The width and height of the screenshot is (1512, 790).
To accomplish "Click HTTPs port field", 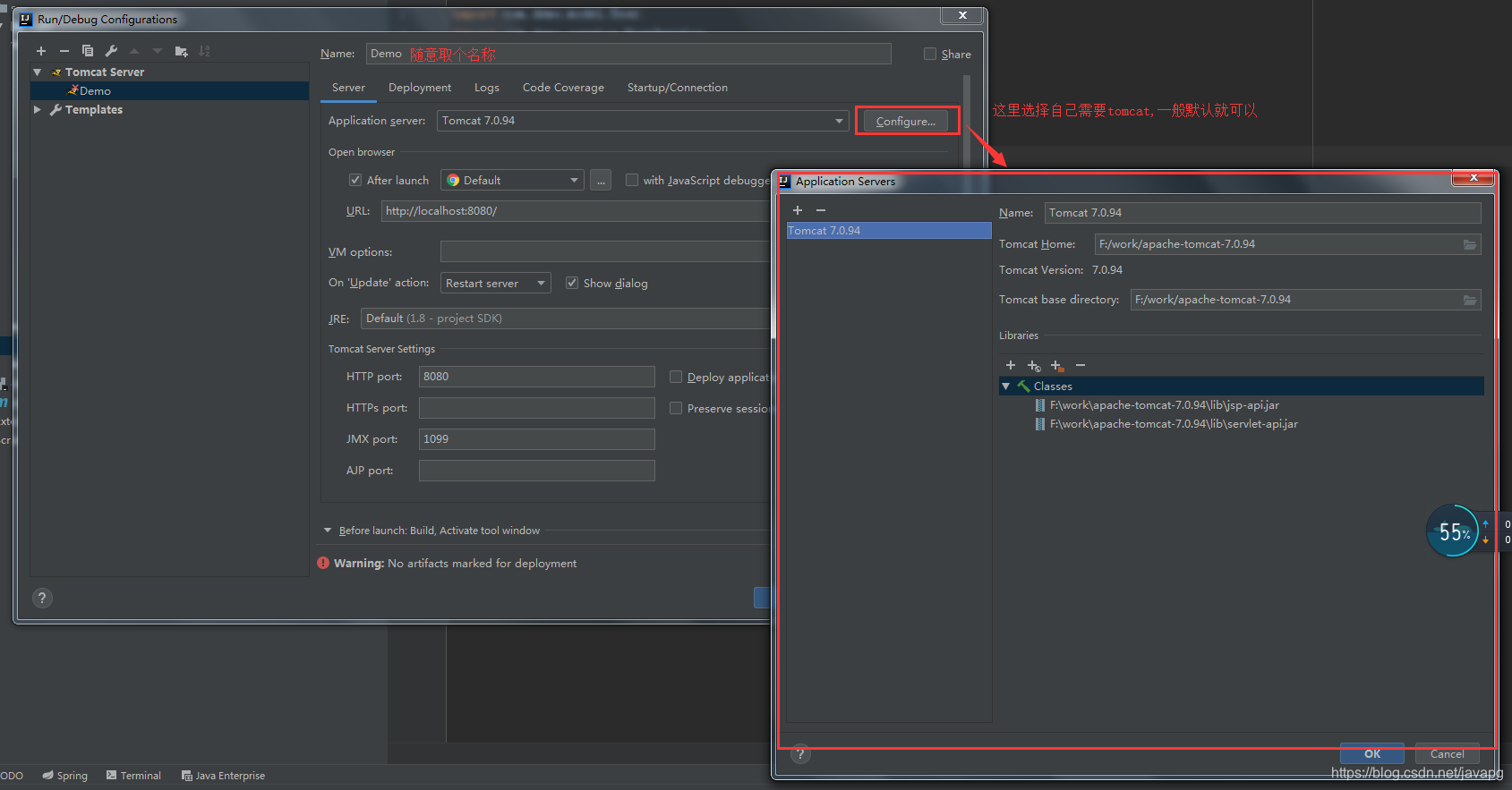I will (537, 408).
